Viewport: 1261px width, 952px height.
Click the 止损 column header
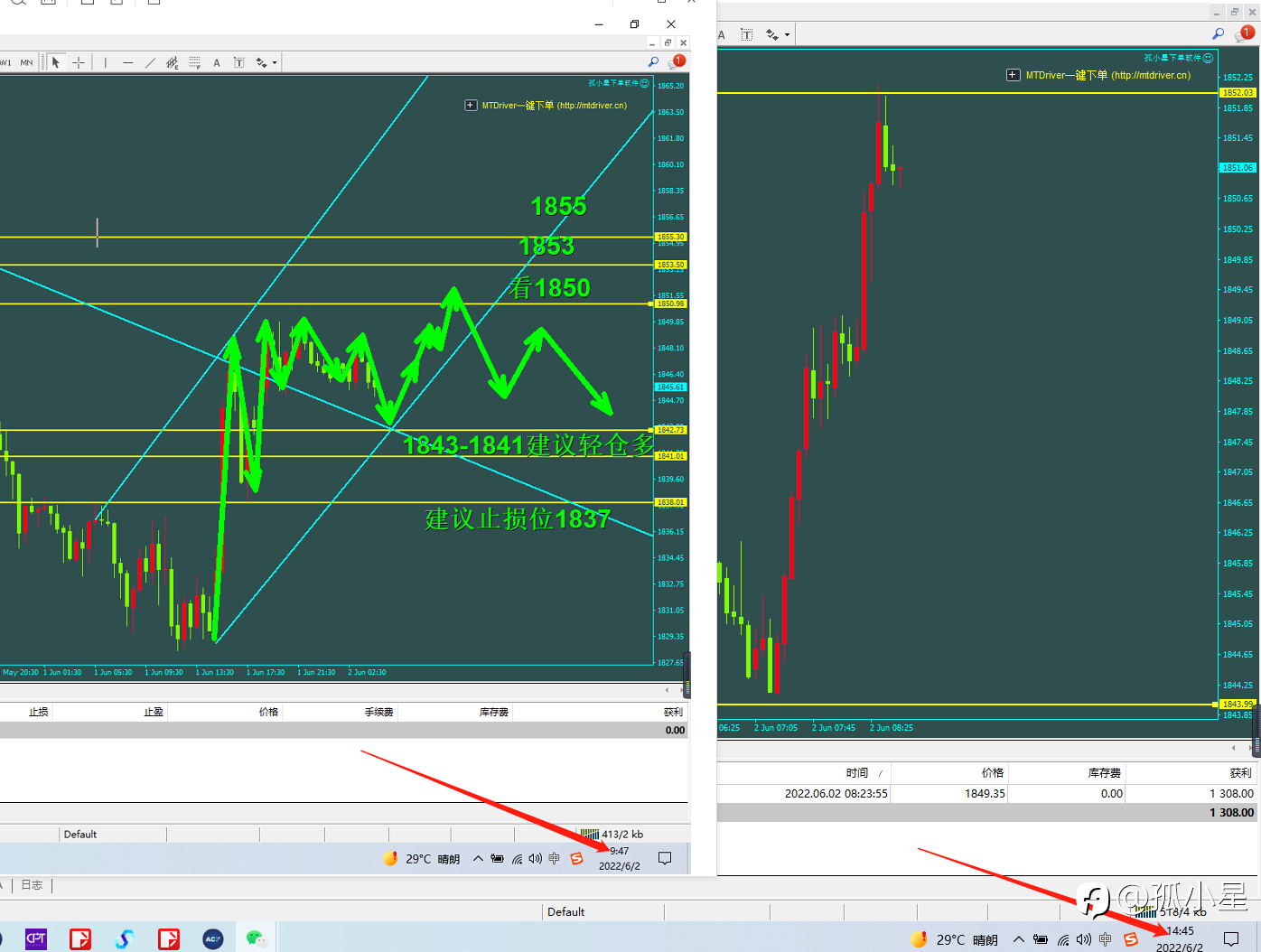(x=39, y=712)
